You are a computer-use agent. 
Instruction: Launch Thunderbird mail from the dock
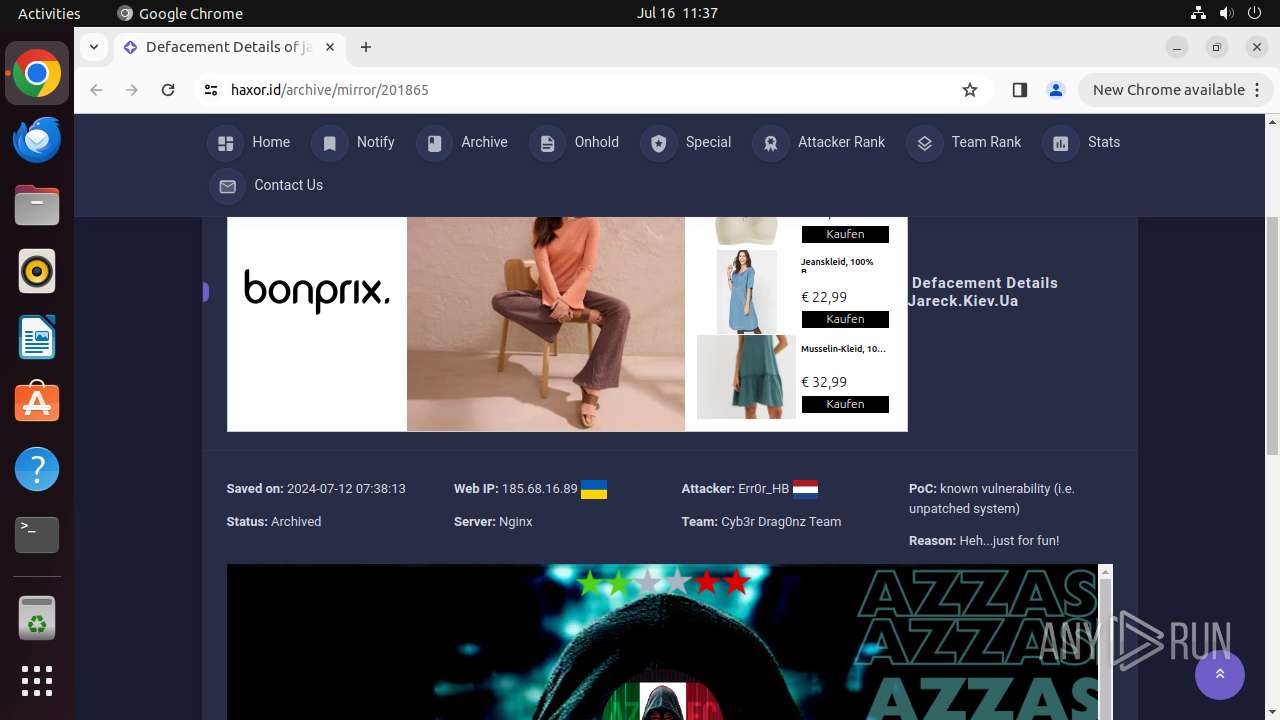[37, 140]
